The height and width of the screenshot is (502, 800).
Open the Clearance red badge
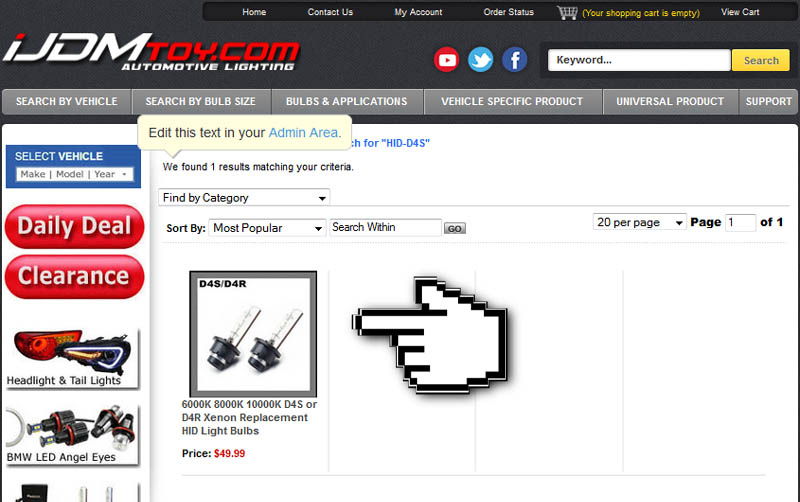pos(74,277)
